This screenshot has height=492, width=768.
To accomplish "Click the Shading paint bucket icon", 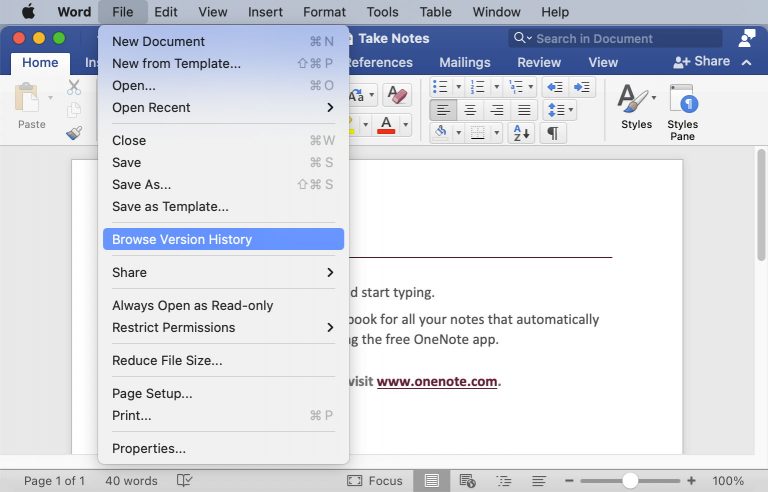I will pos(441,132).
